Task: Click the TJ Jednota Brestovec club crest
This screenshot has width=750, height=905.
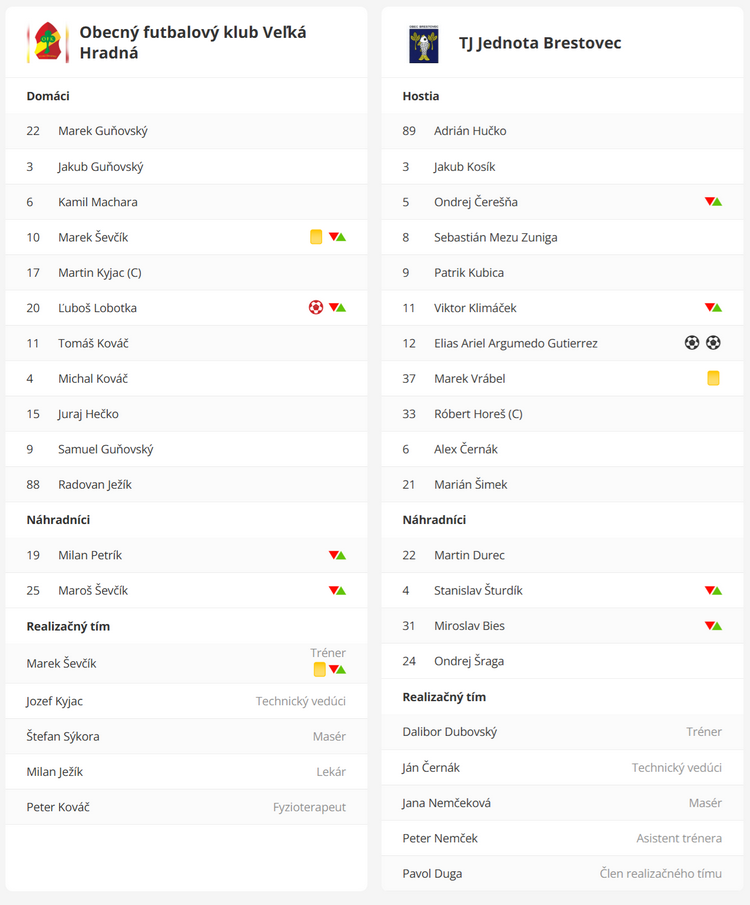Action: 423,43
